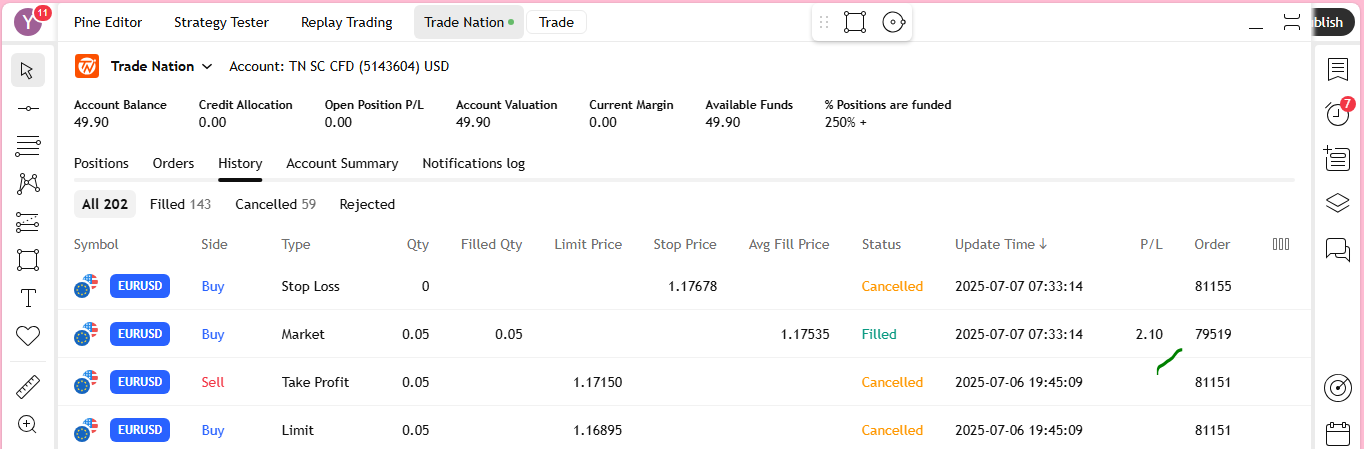Open the watchlist panel icon
This screenshot has width=1364, height=449.
pos(1337,69)
